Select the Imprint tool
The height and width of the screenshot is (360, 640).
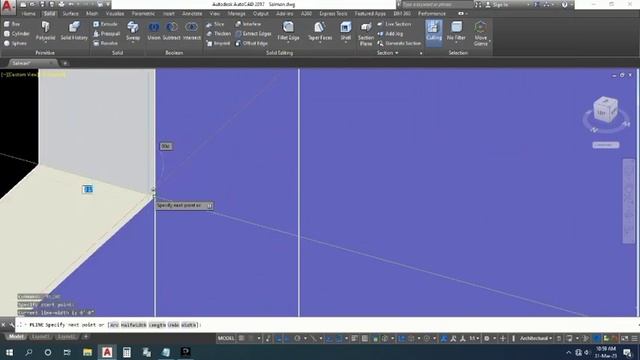click(218, 43)
